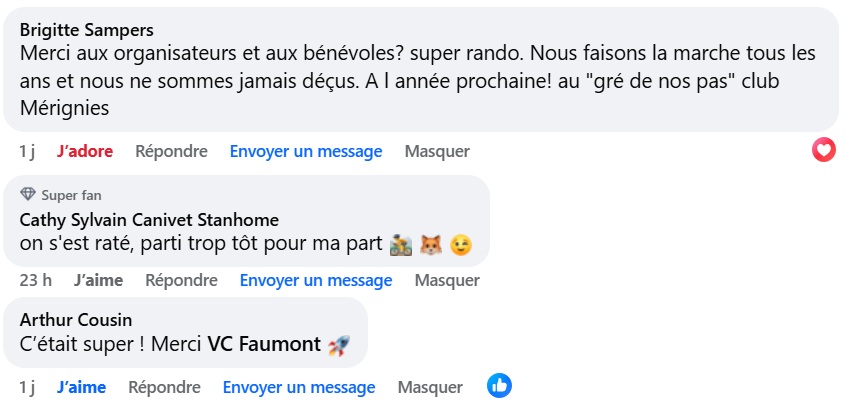This screenshot has height=404, width=845.
Task: Reply to Brigitte Sampers' comment
Action: [171, 152]
